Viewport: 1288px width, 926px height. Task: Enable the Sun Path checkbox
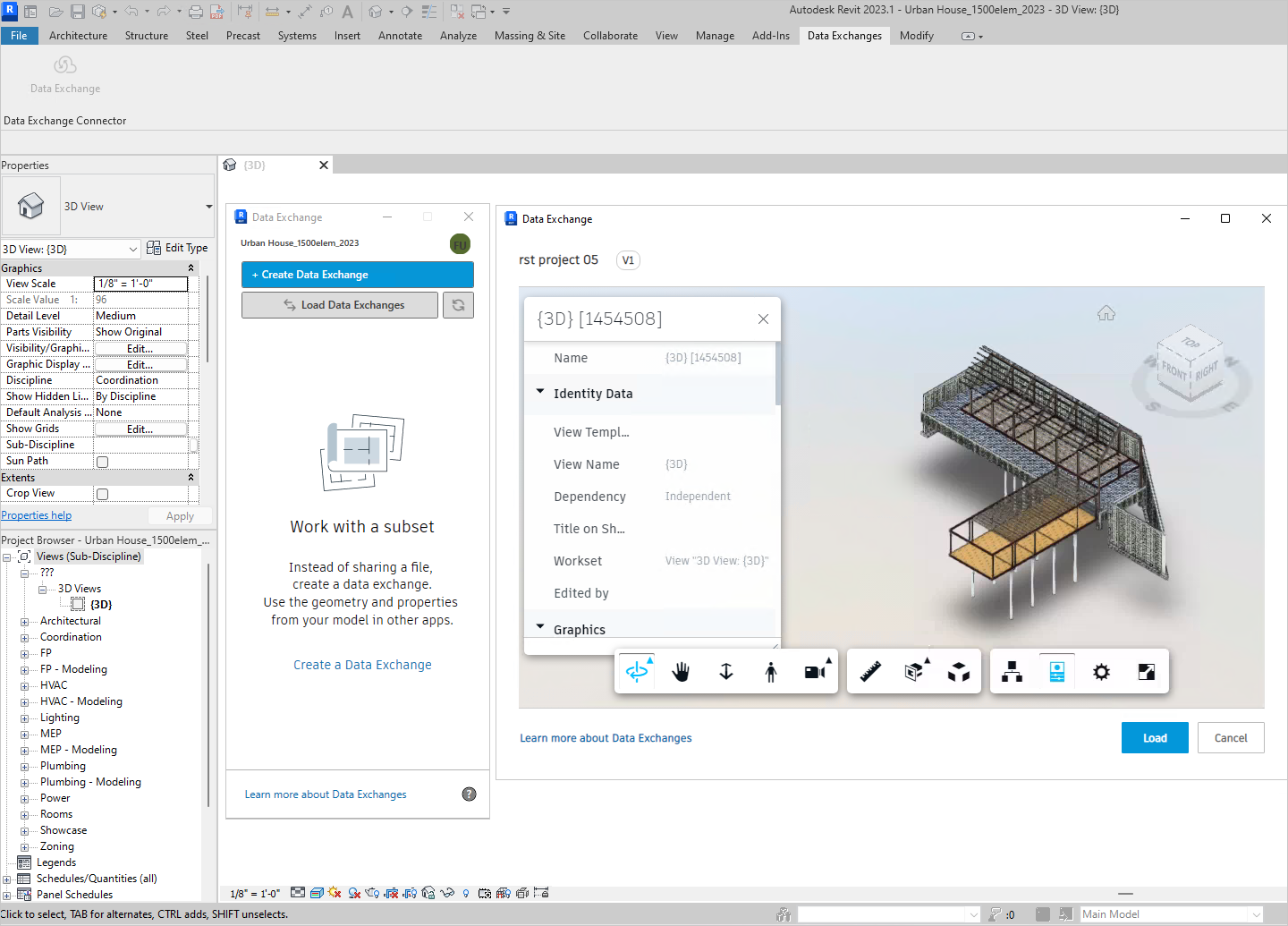[103, 462]
